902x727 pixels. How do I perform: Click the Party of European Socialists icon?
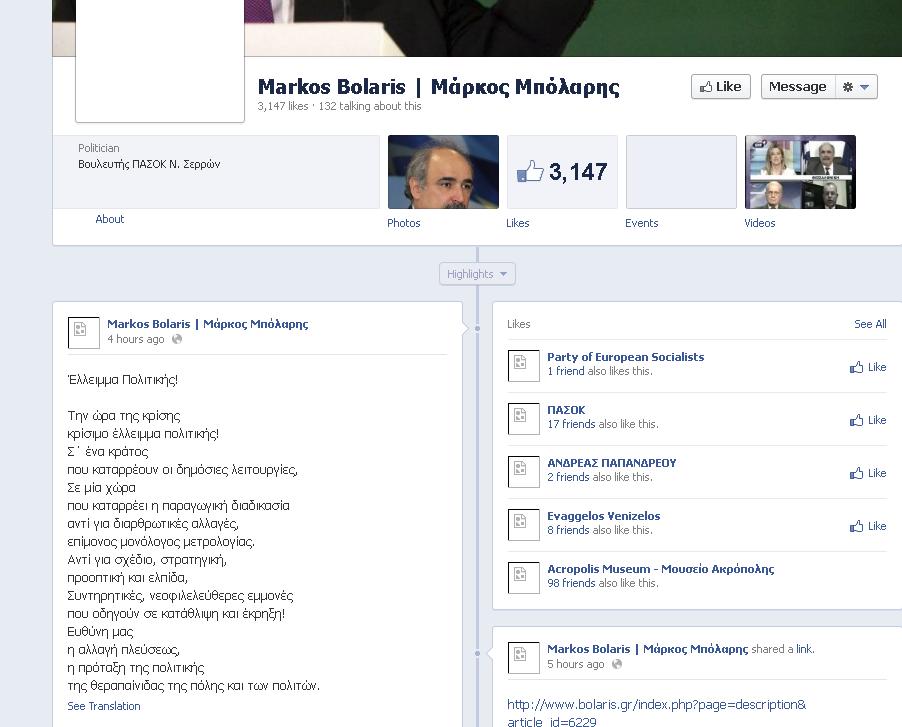coord(524,365)
